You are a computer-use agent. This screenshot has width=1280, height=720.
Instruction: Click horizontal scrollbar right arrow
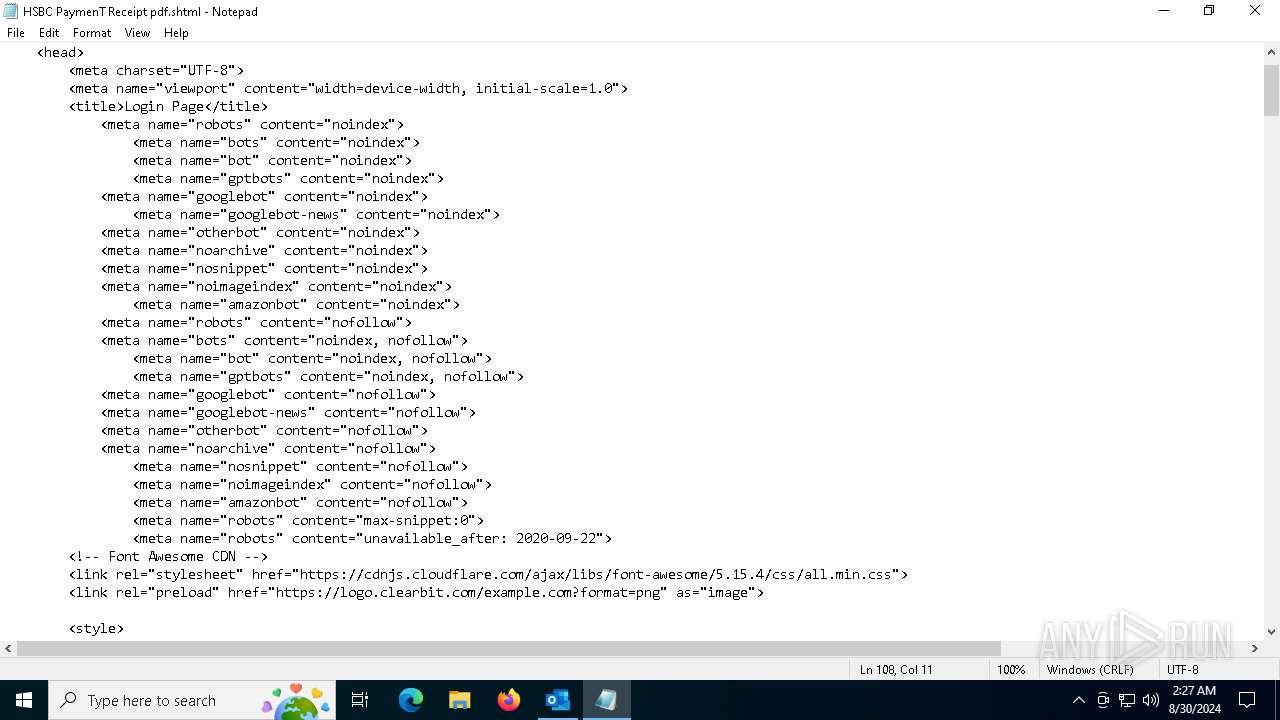[x=1255, y=648]
